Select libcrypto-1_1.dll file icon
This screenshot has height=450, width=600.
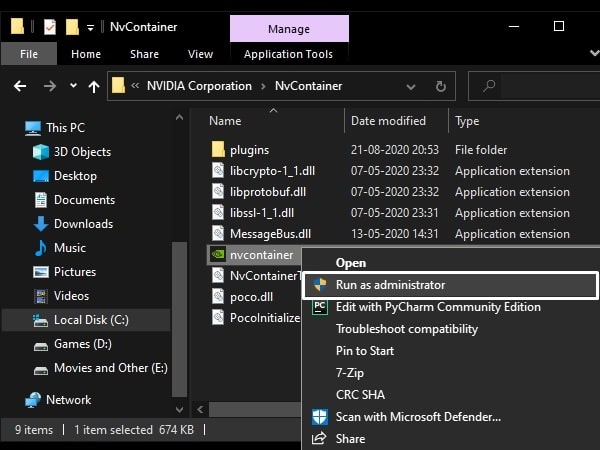[x=218, y=171]
